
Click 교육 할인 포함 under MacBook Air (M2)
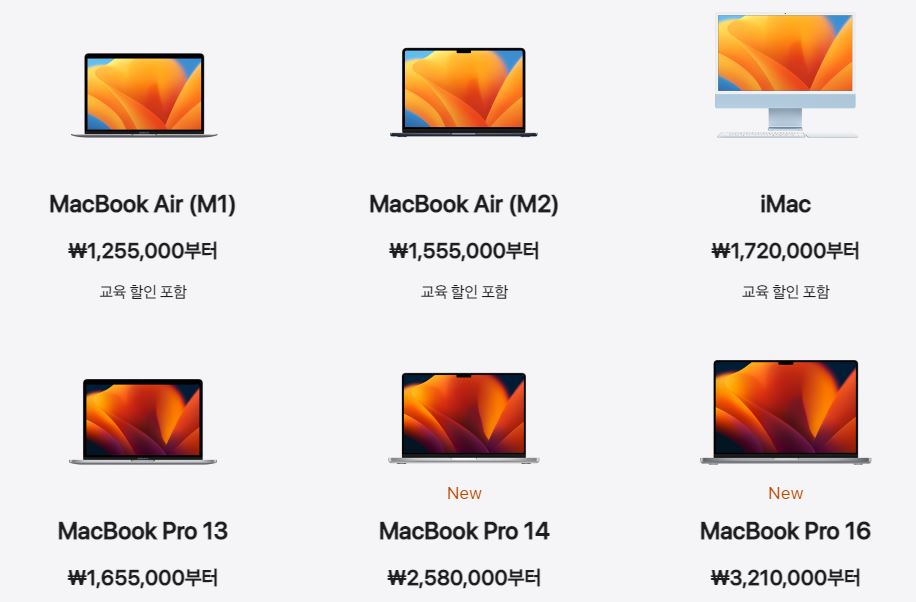pos(464,291)
